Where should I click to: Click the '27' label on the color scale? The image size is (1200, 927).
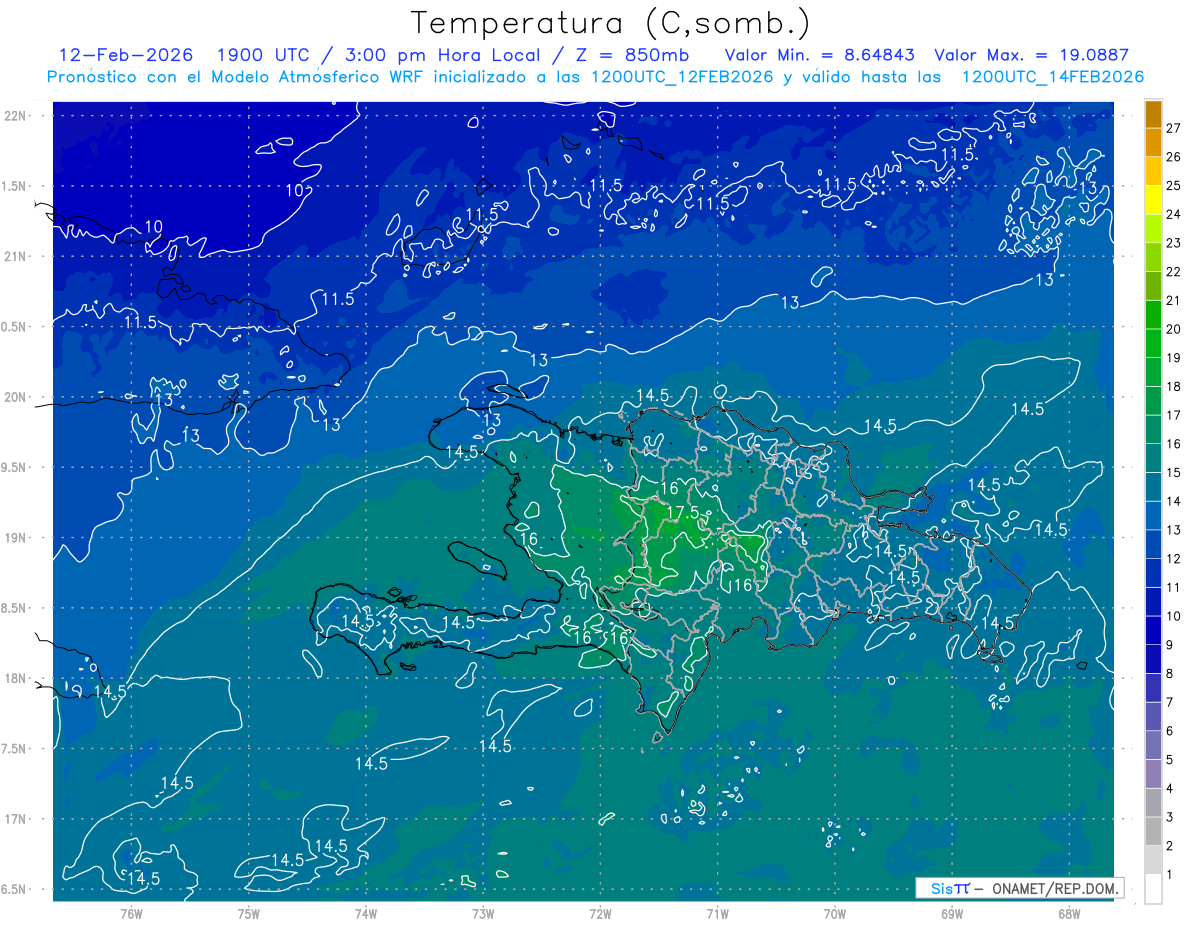[1174, 128]
